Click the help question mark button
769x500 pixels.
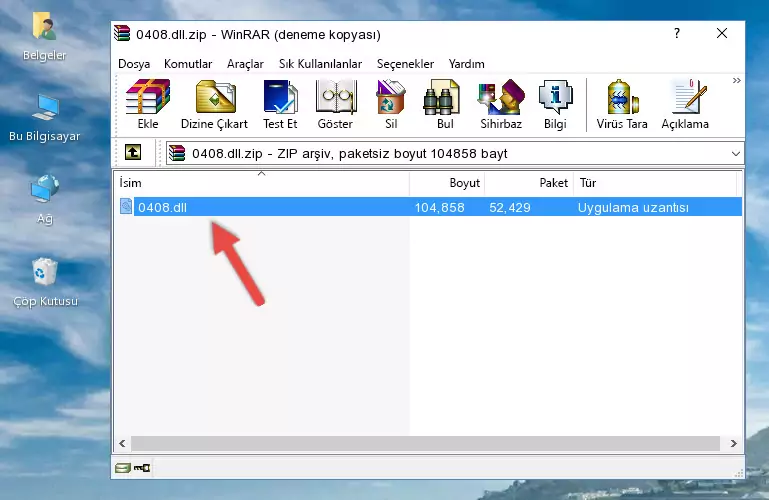click(677, 34)
